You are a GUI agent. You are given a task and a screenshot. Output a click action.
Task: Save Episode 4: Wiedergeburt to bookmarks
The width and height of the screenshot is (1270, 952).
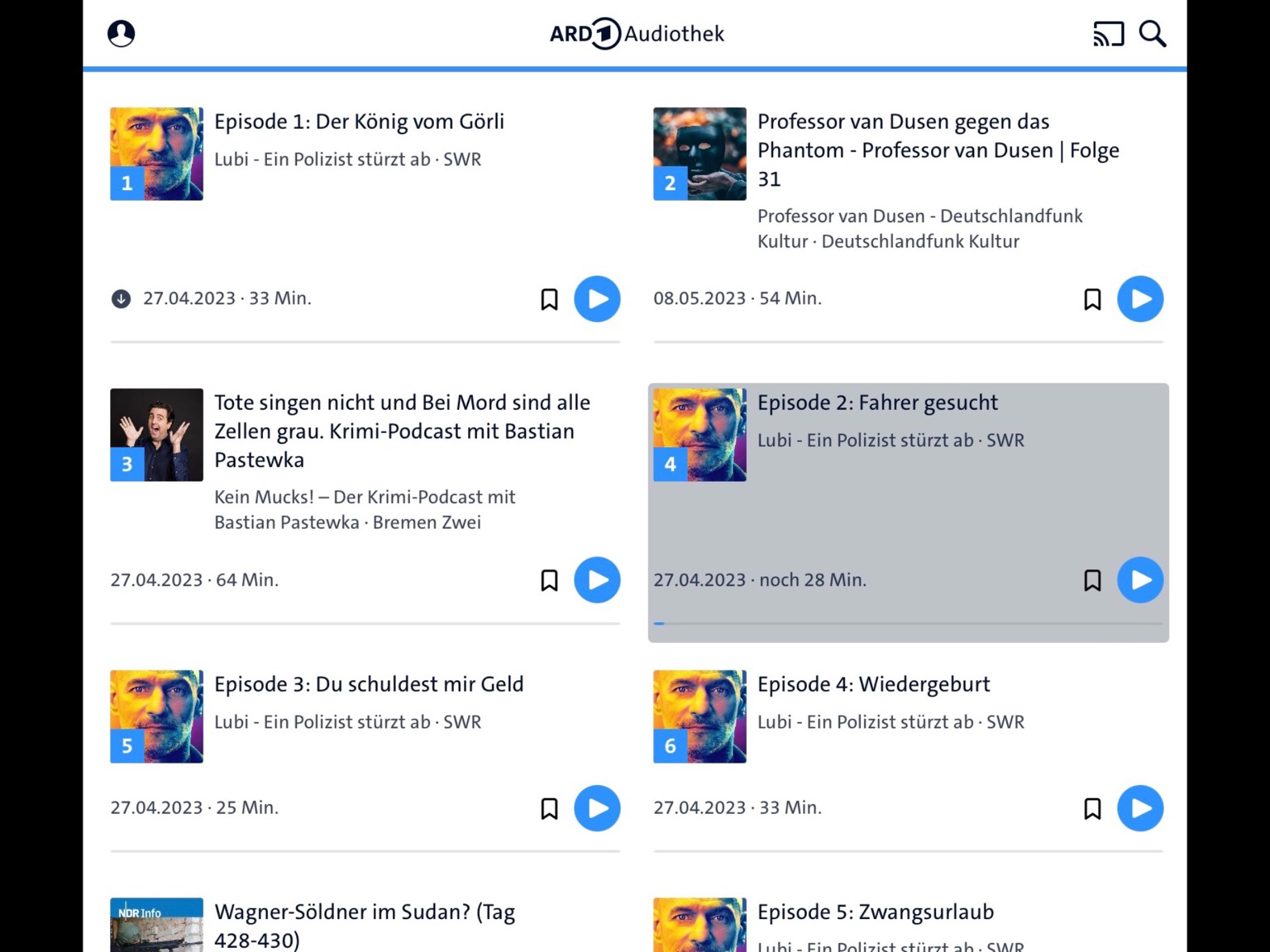(1091, 808)
